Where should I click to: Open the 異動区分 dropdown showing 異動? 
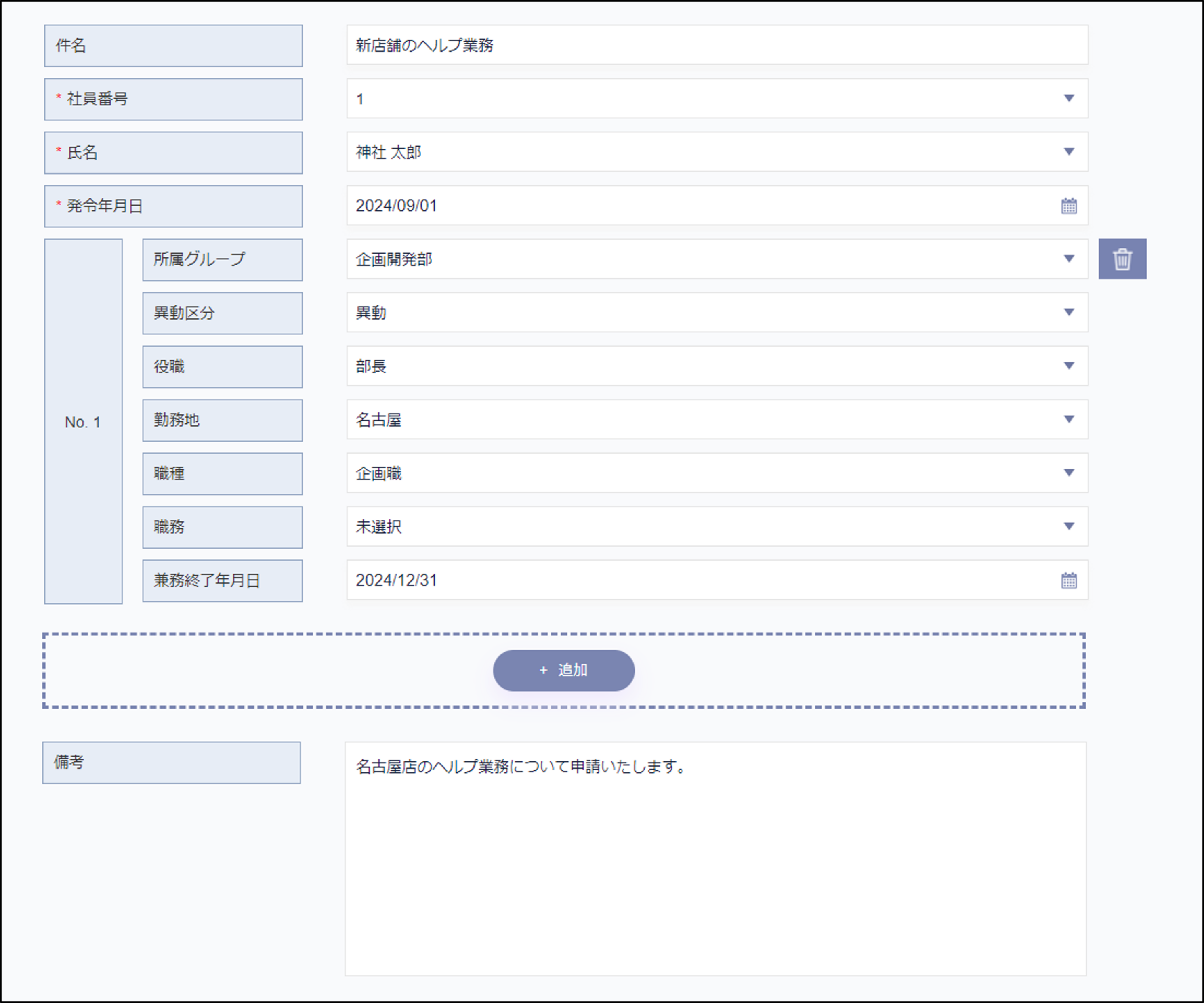coord(717,312)
